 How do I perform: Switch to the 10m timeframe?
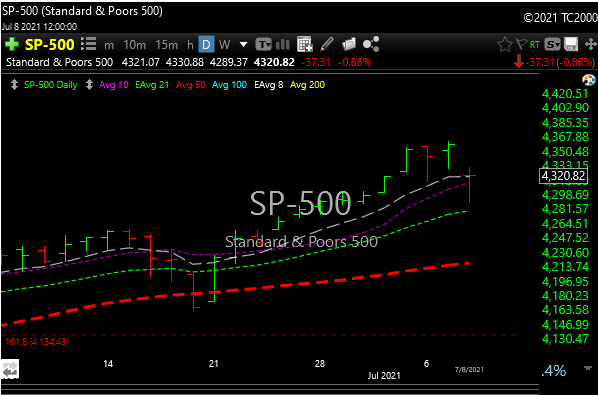(135, 45)
